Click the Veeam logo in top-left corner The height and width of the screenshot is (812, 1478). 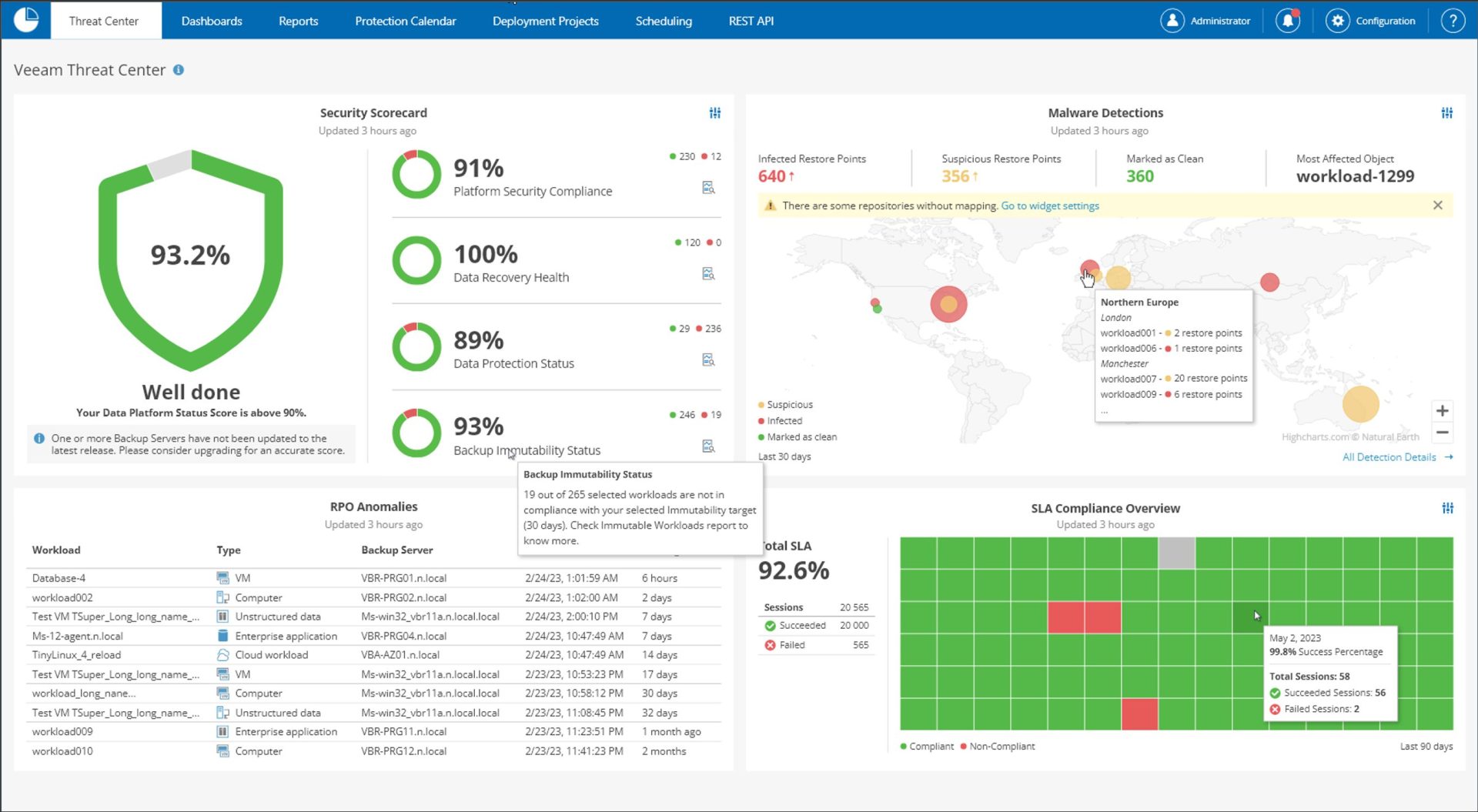25,18
